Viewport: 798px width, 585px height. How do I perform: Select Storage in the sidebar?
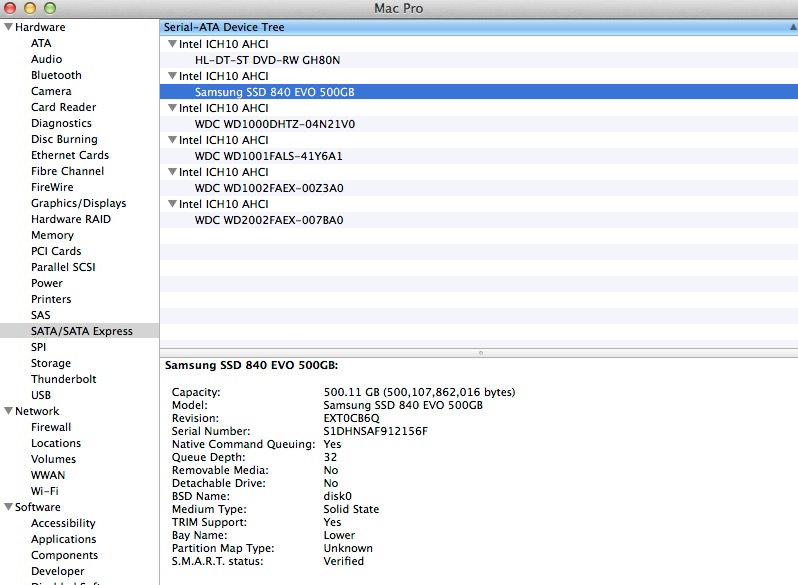(51, 363)
